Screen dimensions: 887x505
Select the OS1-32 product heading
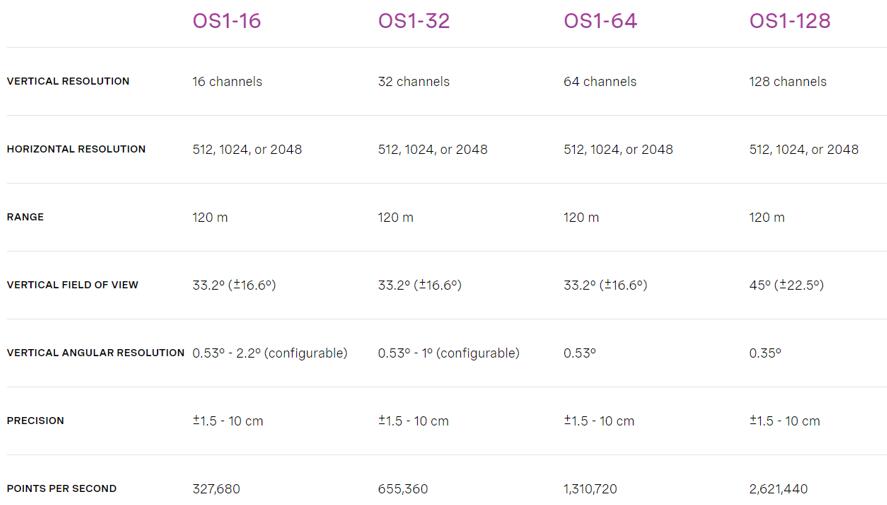click(414, 21)
